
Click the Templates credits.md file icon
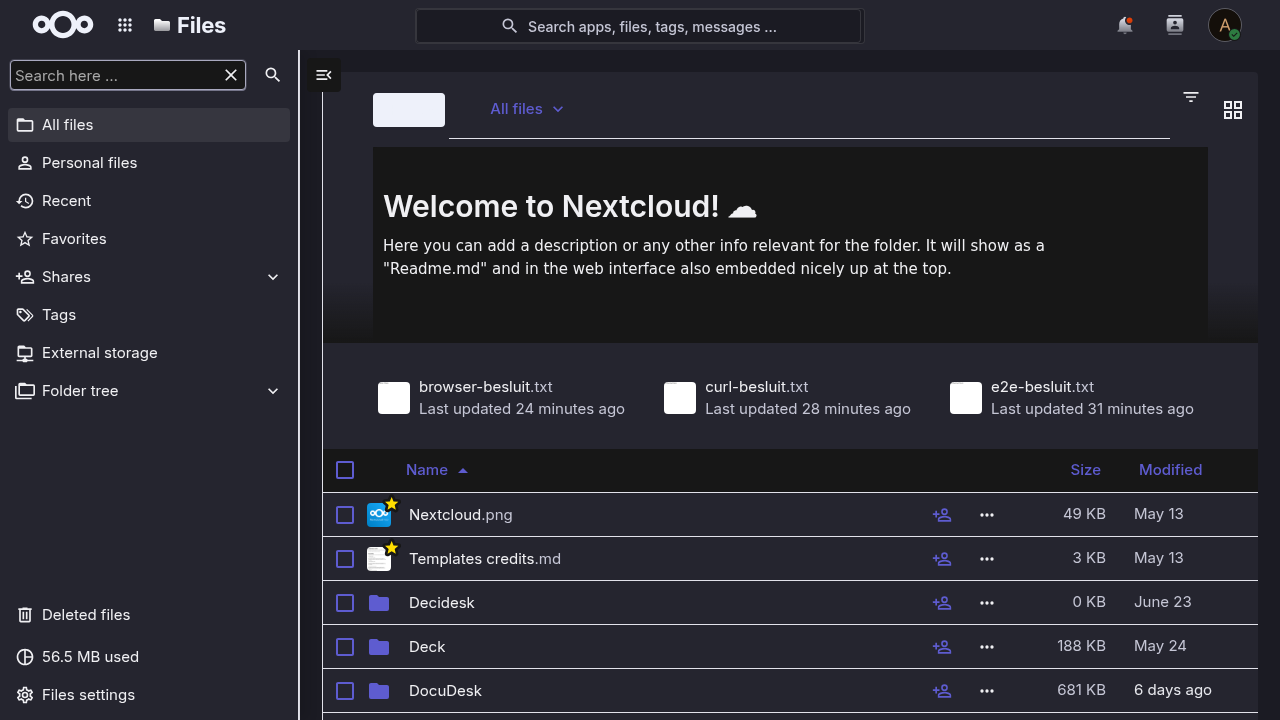coord(379,559)
